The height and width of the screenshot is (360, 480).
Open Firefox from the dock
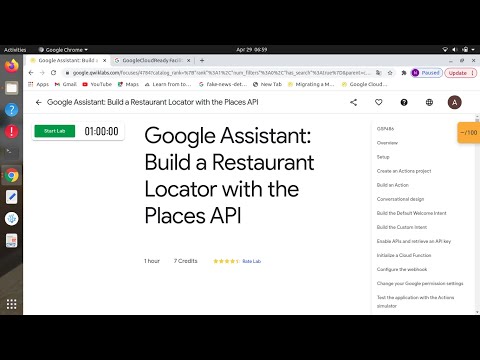tap(12, 66)
